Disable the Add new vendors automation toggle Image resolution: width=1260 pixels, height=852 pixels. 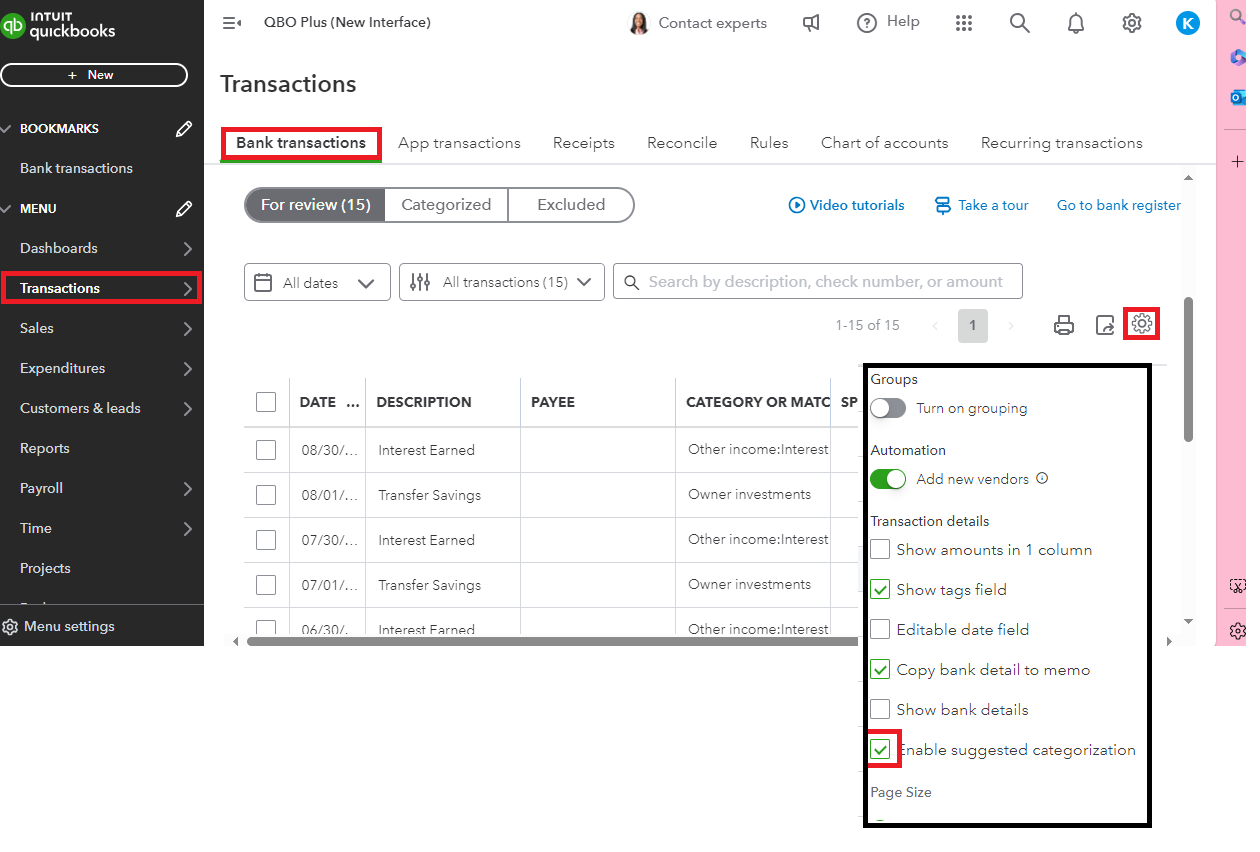pos(888,479)
